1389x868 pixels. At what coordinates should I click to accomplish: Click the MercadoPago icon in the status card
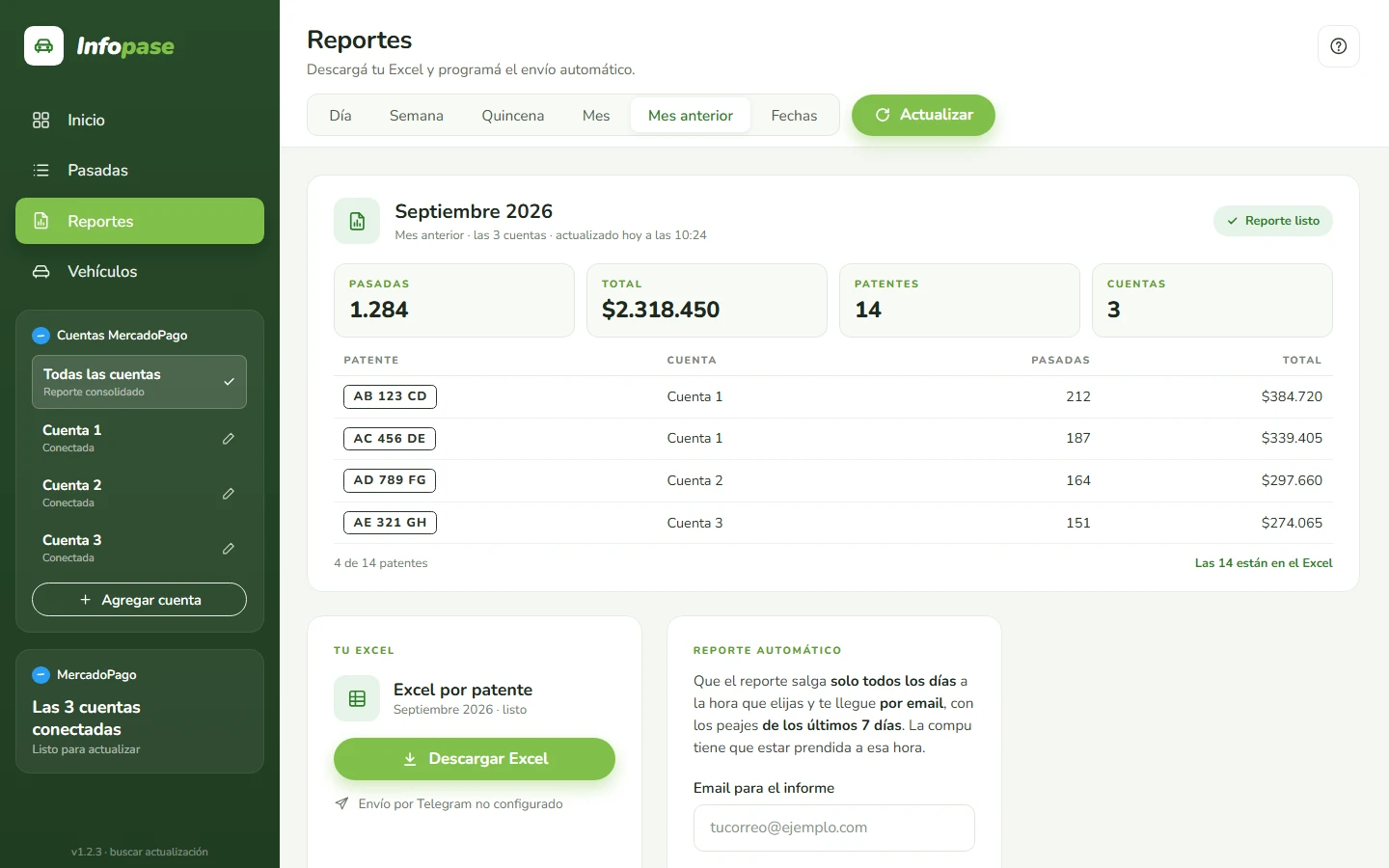41,675
